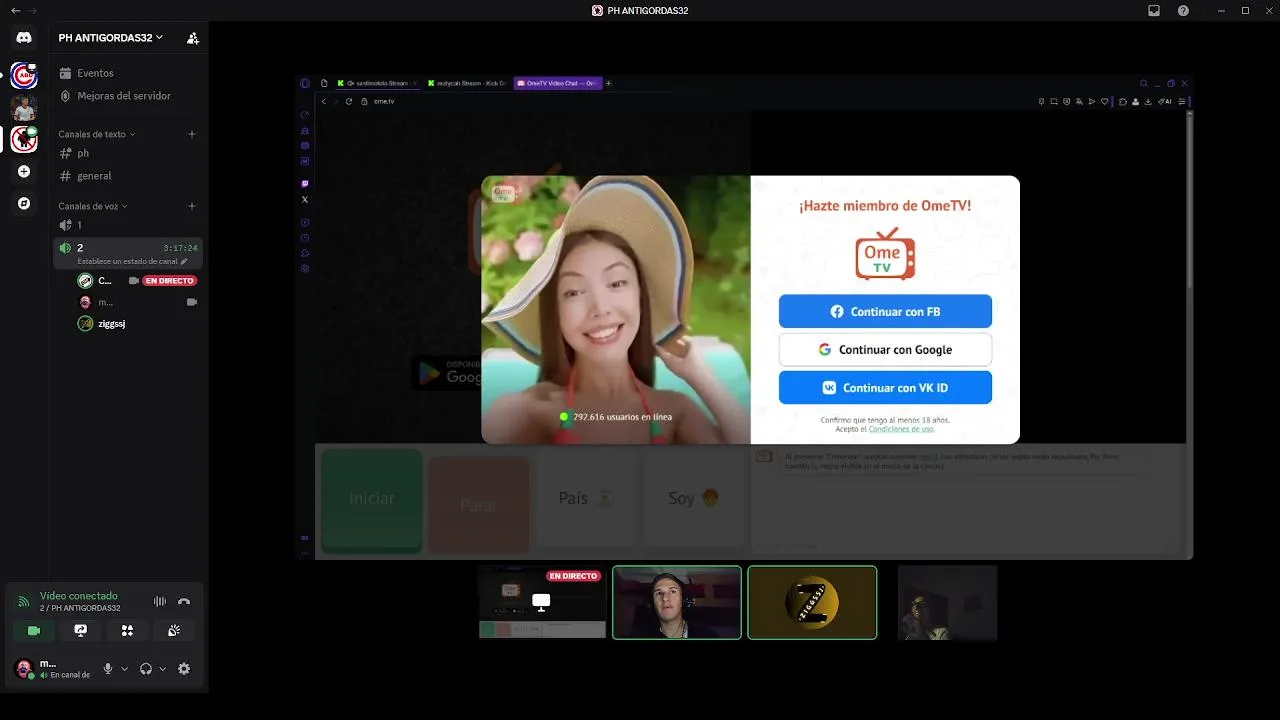Click streamed browser page scrollbar
This screenshot has height=720, width=1280.
pos(1189,200)
